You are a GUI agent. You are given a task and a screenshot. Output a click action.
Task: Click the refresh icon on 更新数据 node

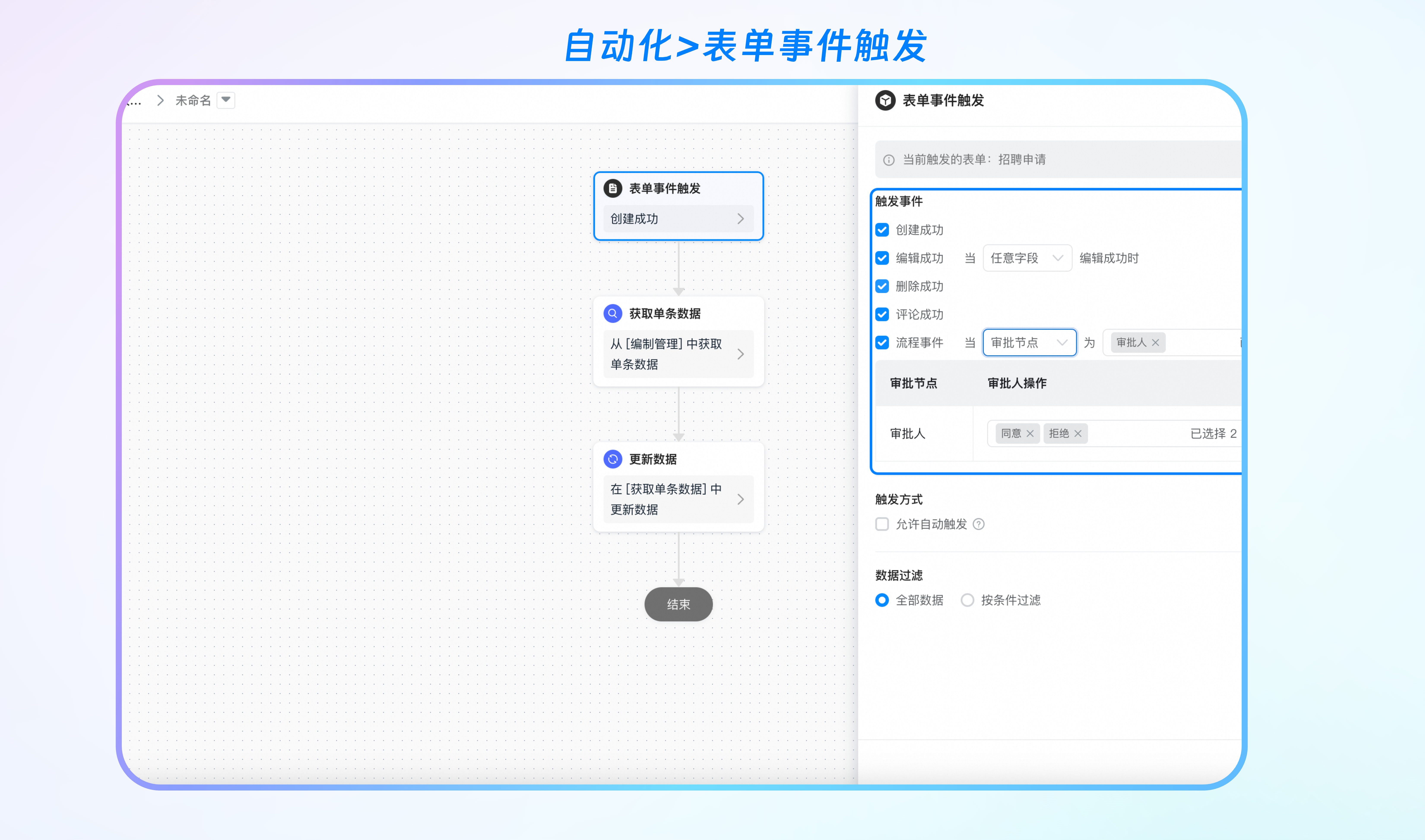click(613, 459)
